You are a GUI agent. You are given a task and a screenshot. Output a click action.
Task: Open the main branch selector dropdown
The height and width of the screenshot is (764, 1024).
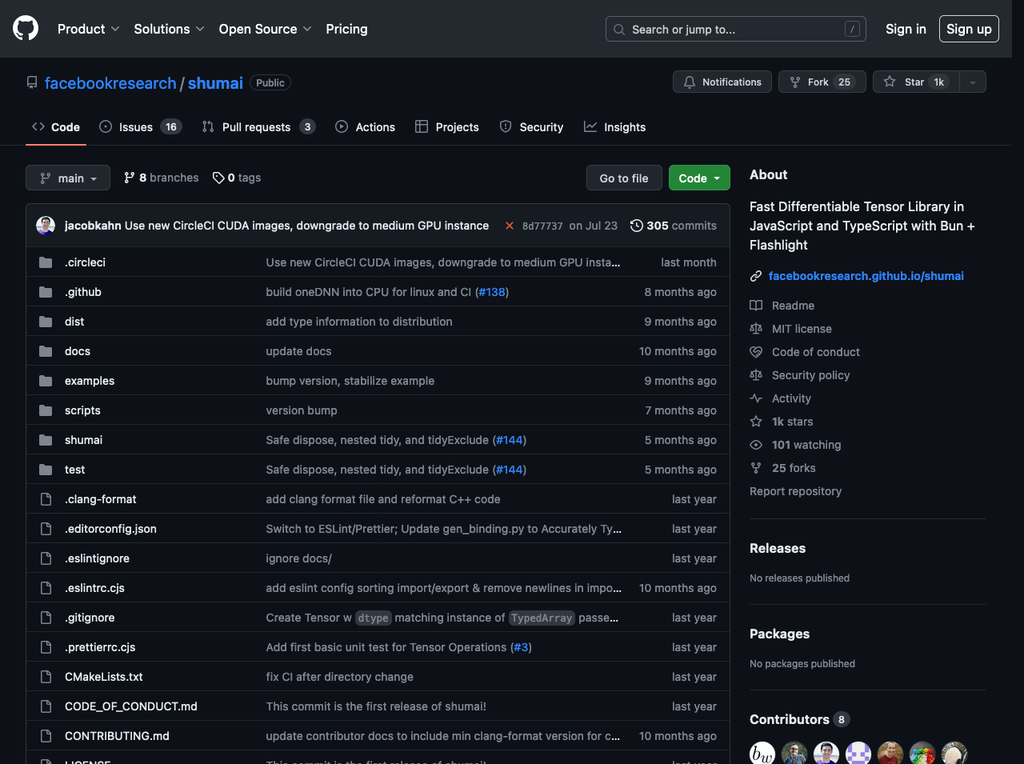(68, 178)
